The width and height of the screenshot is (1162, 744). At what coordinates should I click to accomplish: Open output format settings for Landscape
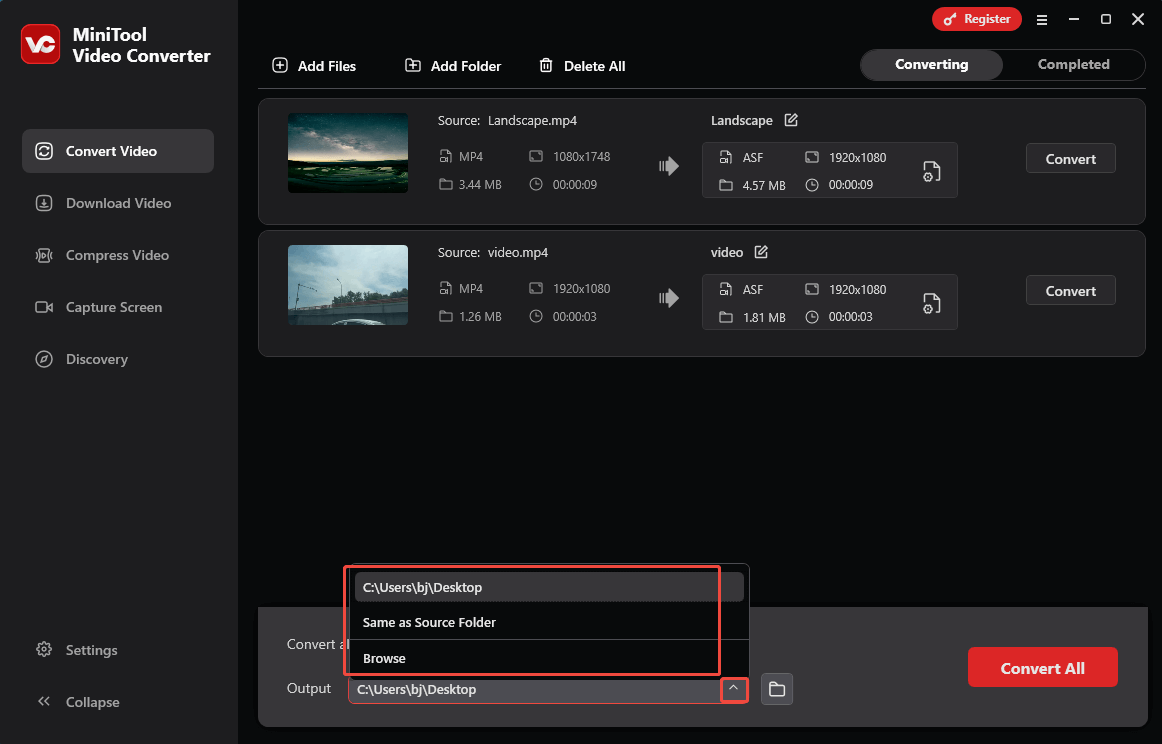pos(931,171)
